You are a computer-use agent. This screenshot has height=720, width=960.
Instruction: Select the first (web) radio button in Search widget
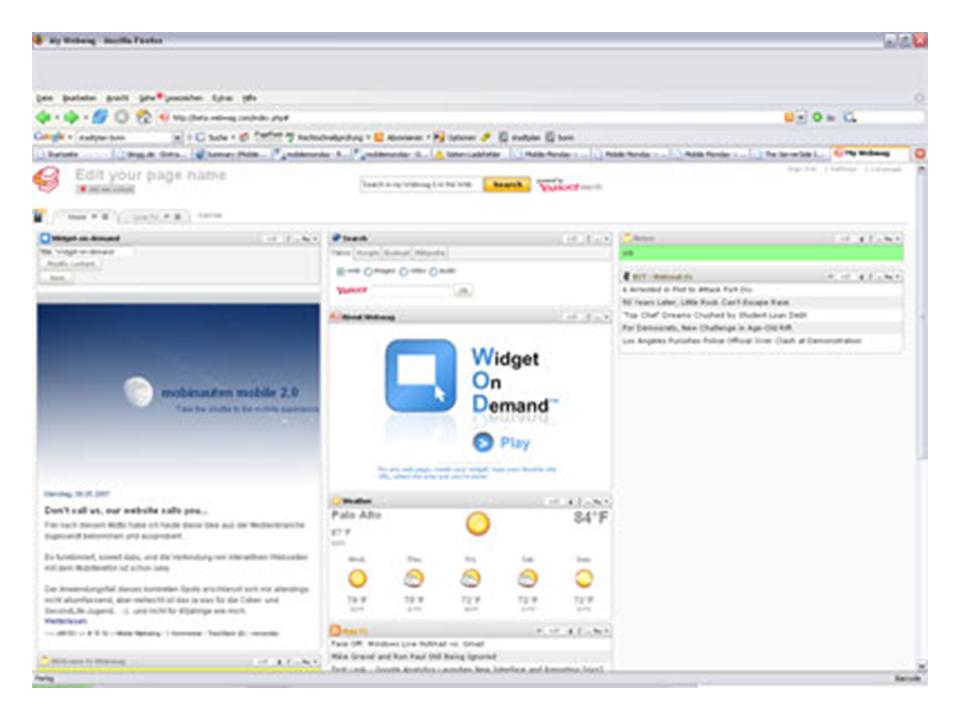tap(341, 271)
